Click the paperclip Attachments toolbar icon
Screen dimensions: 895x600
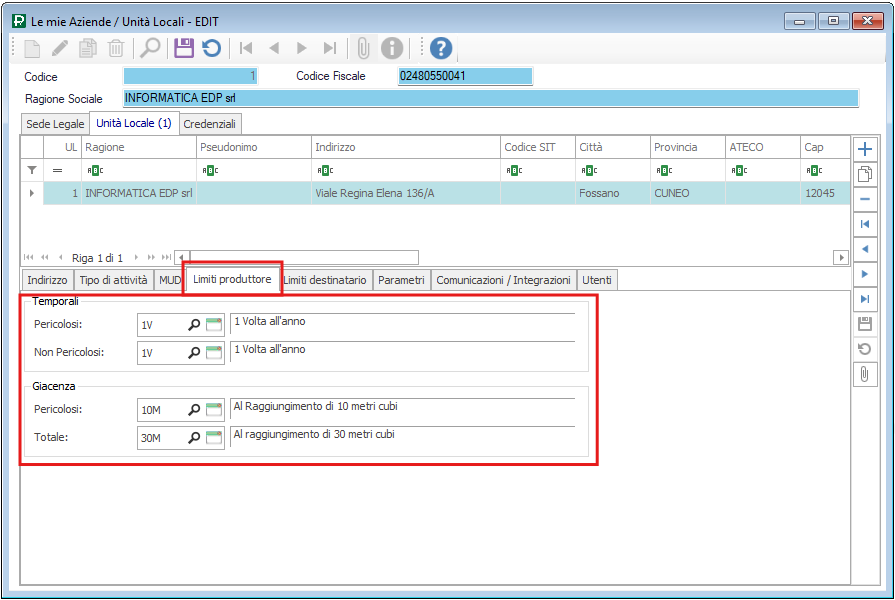(x=363, y=48)
